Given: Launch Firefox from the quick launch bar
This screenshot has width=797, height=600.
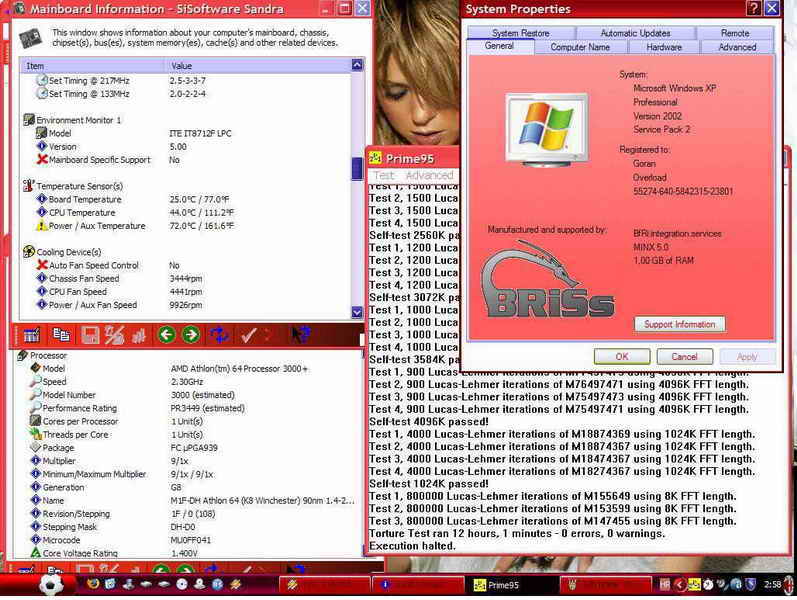Looking at the screenshot, I should [93, 584].
